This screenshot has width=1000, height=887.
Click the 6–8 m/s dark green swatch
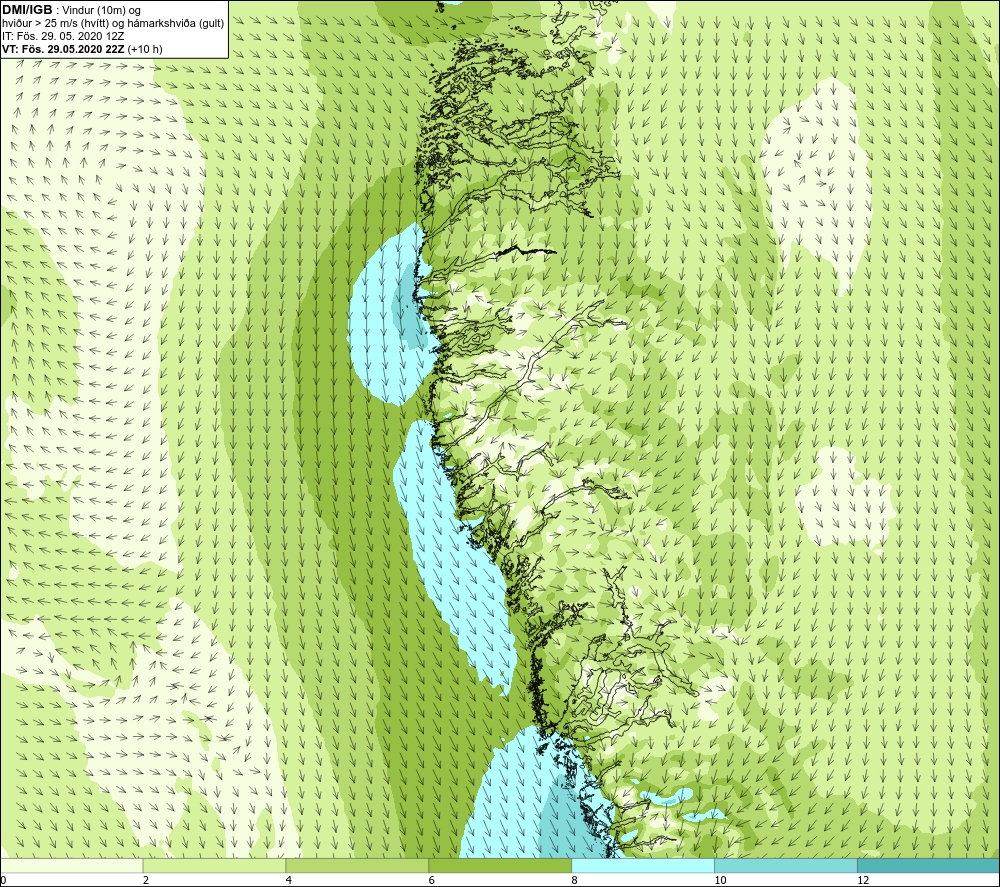pos(500,865)
